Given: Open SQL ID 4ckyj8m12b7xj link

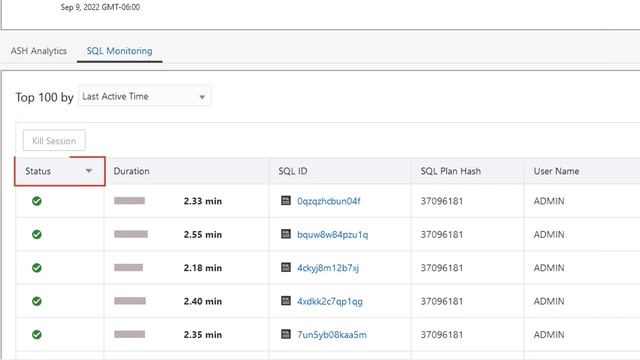Looking at the screenshot, I should pos(328,268).
